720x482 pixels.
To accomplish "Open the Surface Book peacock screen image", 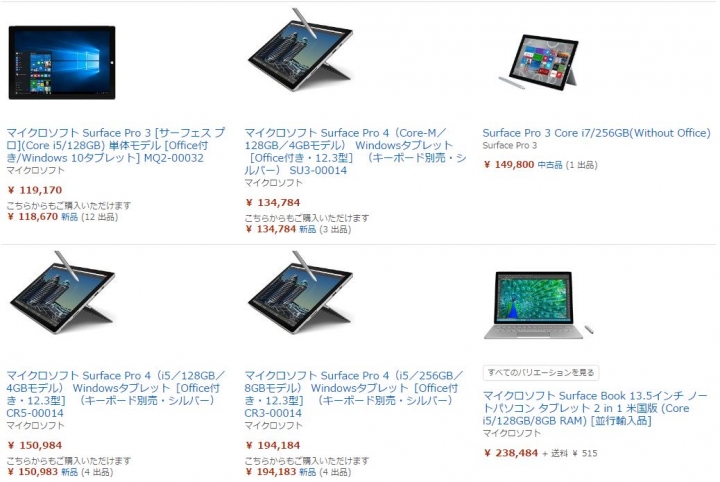I will (539, 305).
